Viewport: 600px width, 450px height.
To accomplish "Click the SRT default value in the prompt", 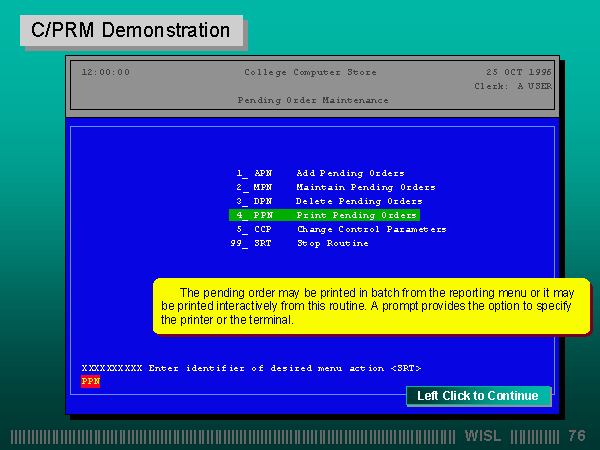I will click(405, 368).
